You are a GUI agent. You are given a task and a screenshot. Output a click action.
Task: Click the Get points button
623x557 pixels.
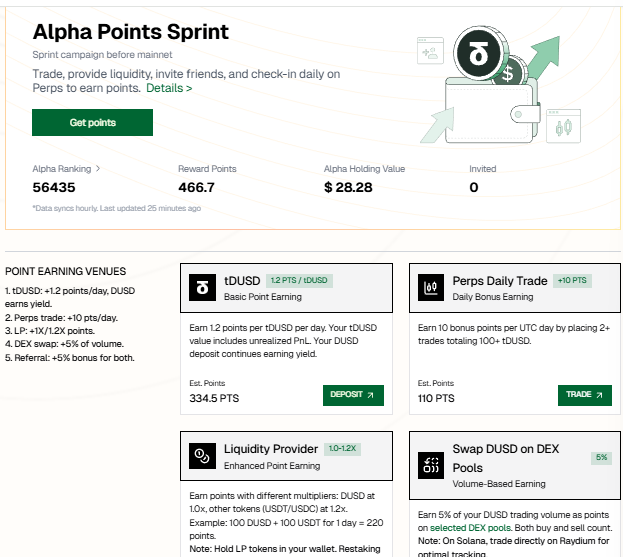pyautogui.click(x=92, y=122)
